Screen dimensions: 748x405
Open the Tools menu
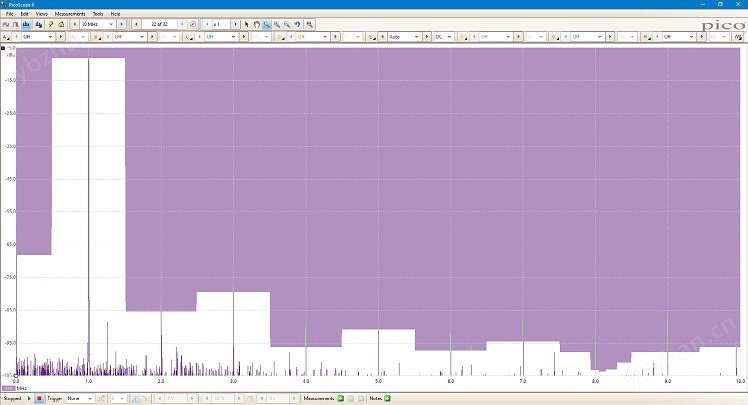98,14
